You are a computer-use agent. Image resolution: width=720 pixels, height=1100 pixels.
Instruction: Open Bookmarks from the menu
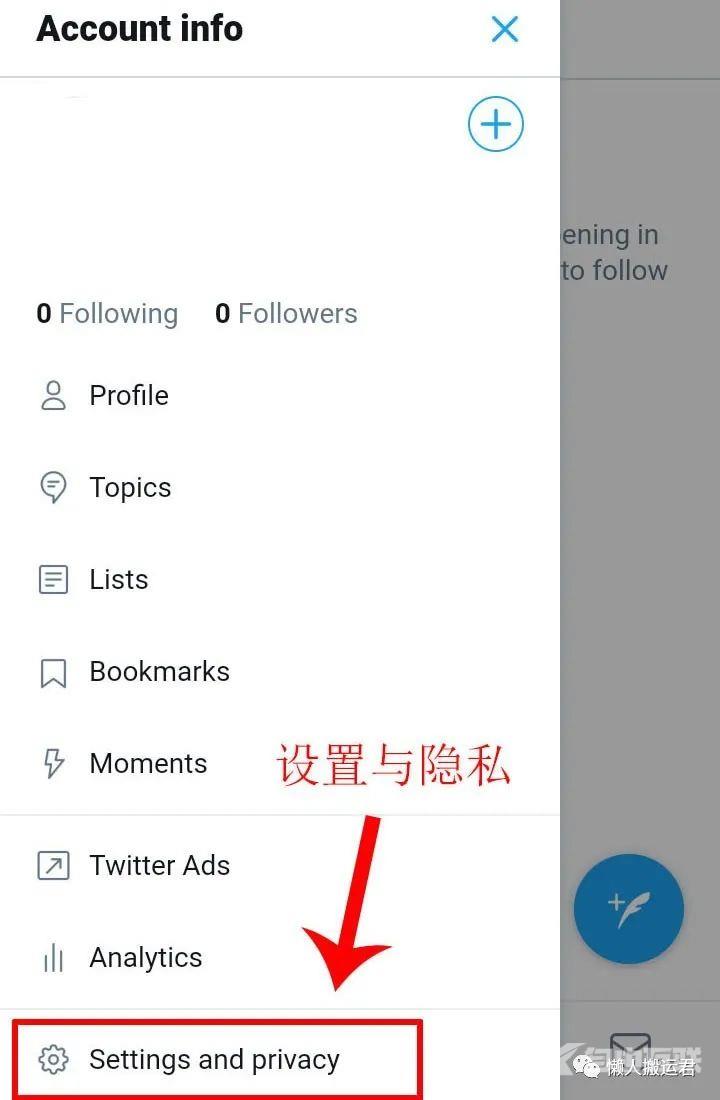tap(280, 672)
